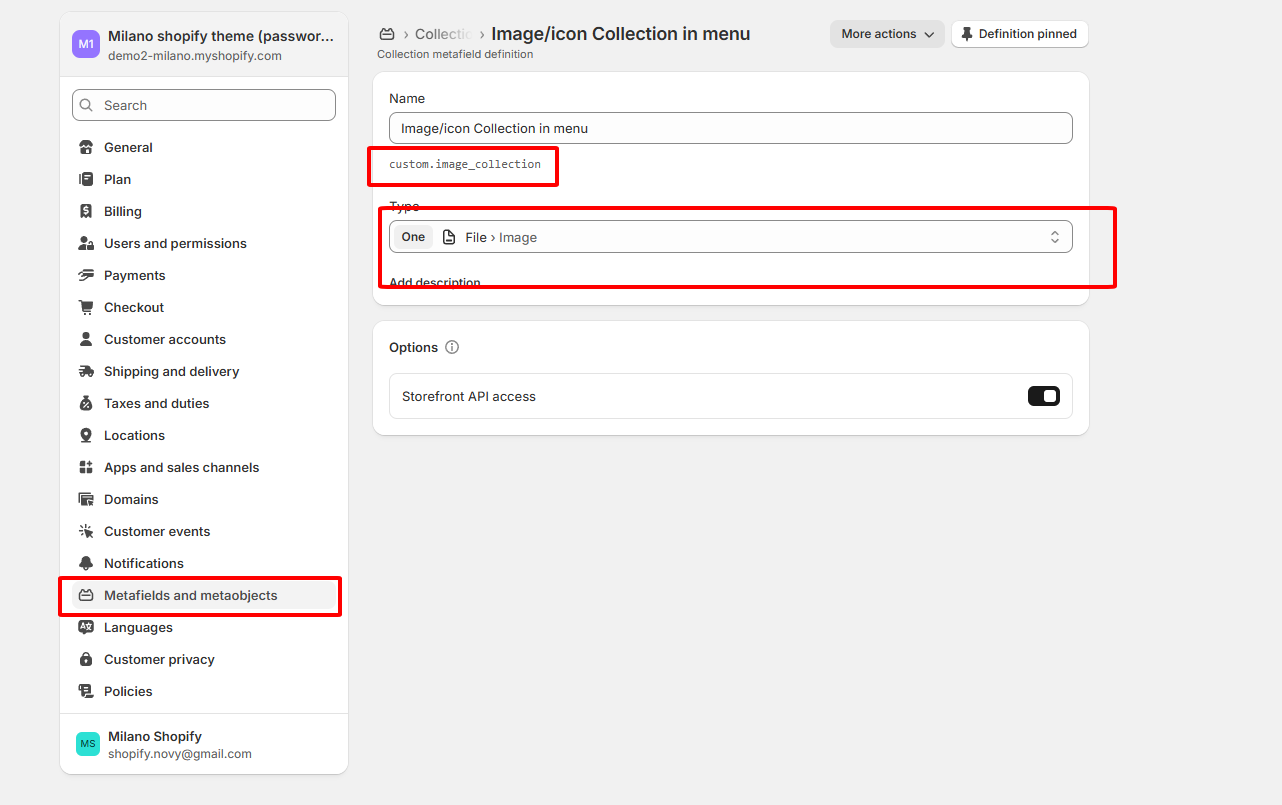Expand the File Image type selector
This screenshot has width=1282, height=805.
730,237
